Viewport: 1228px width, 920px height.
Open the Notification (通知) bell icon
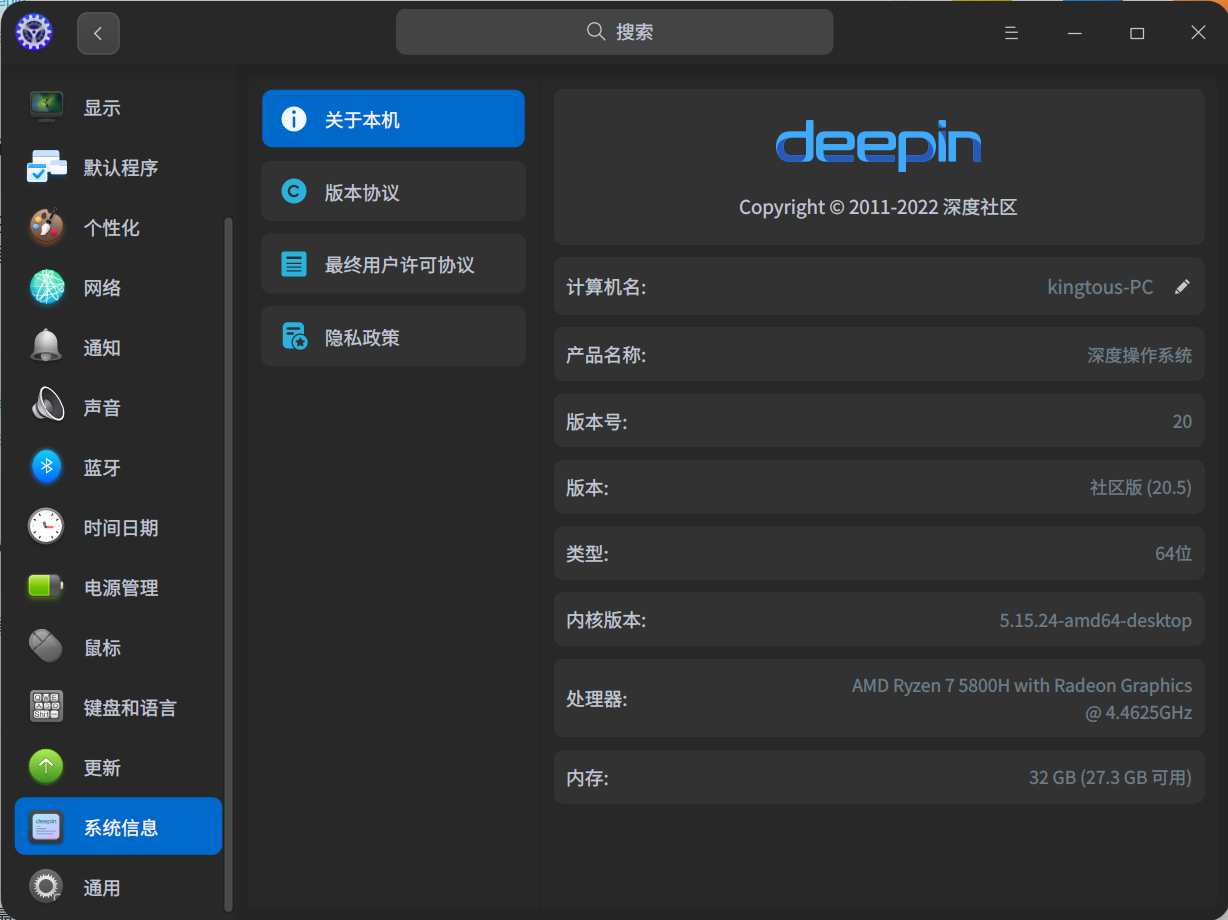(x=46, y=347)
